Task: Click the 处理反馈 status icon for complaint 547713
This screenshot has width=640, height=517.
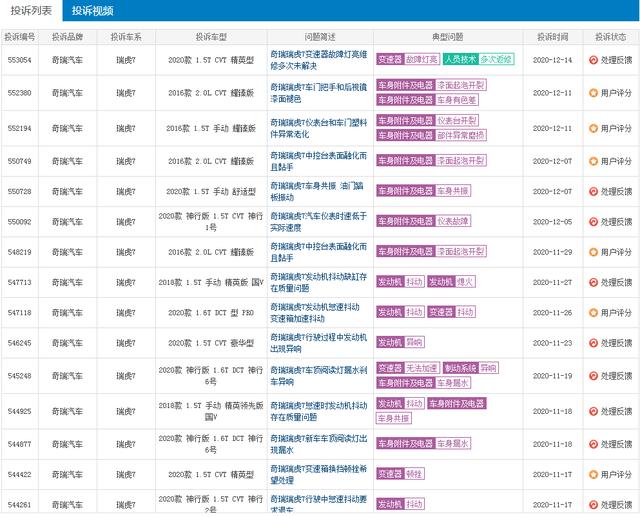Action: (593, 282)
